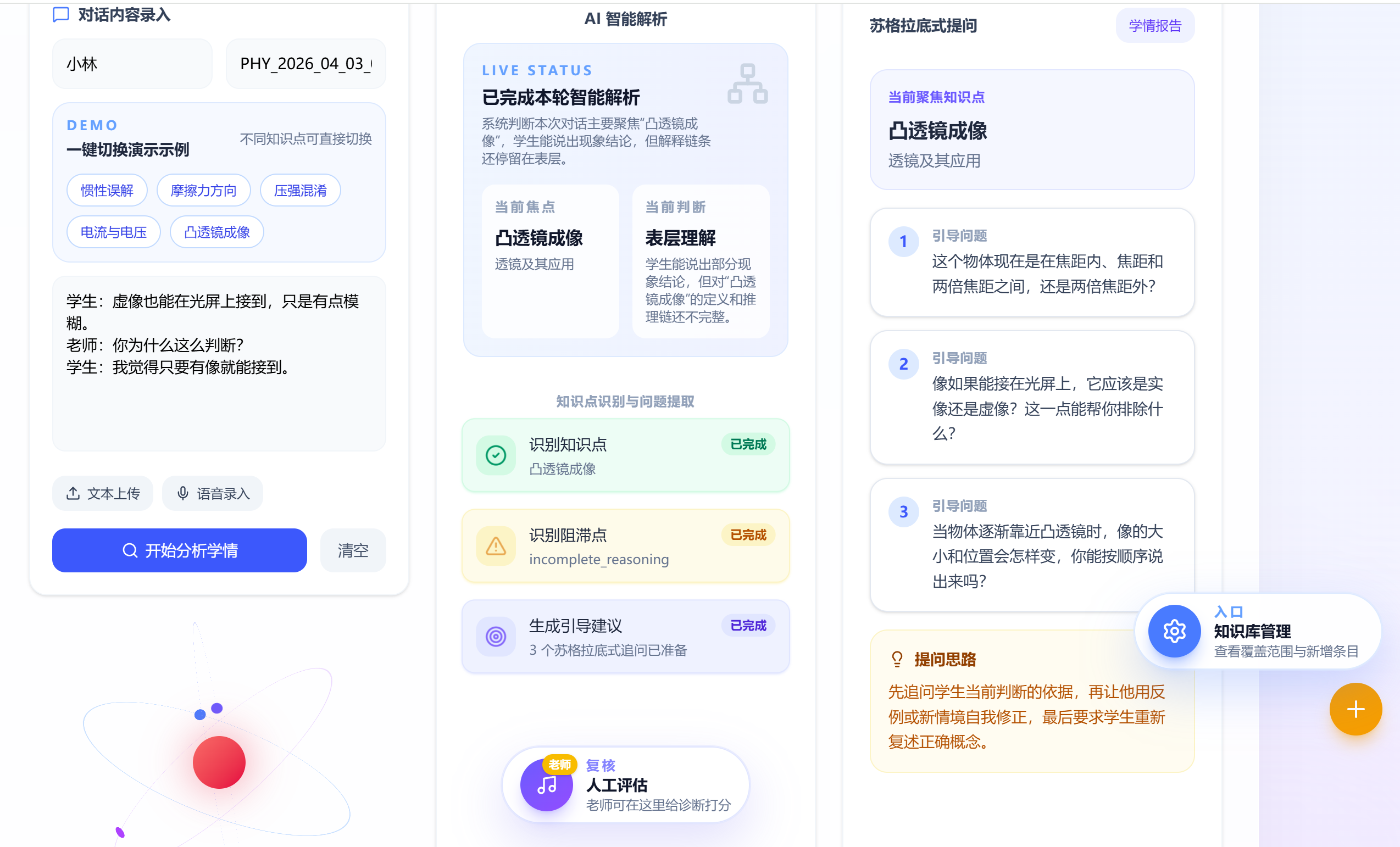Click the chat bubble icon beside 对话内容录入
Image resolution: width=1400 pixels, height=847 pixels.
[61, 14]
